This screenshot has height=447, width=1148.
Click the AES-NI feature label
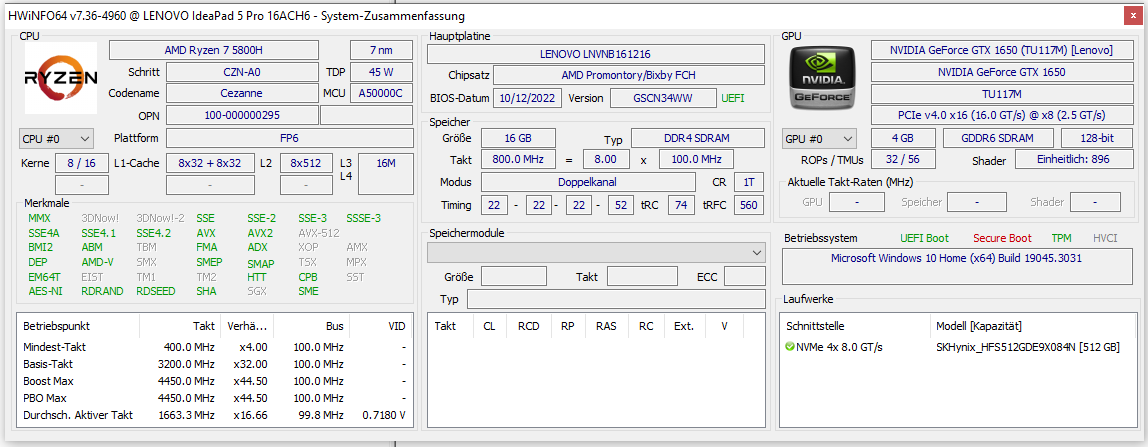pyautogui.click(x=45, y=291)
